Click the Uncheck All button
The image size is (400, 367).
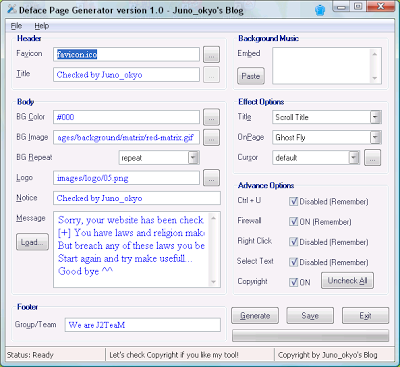click(347, 281)
